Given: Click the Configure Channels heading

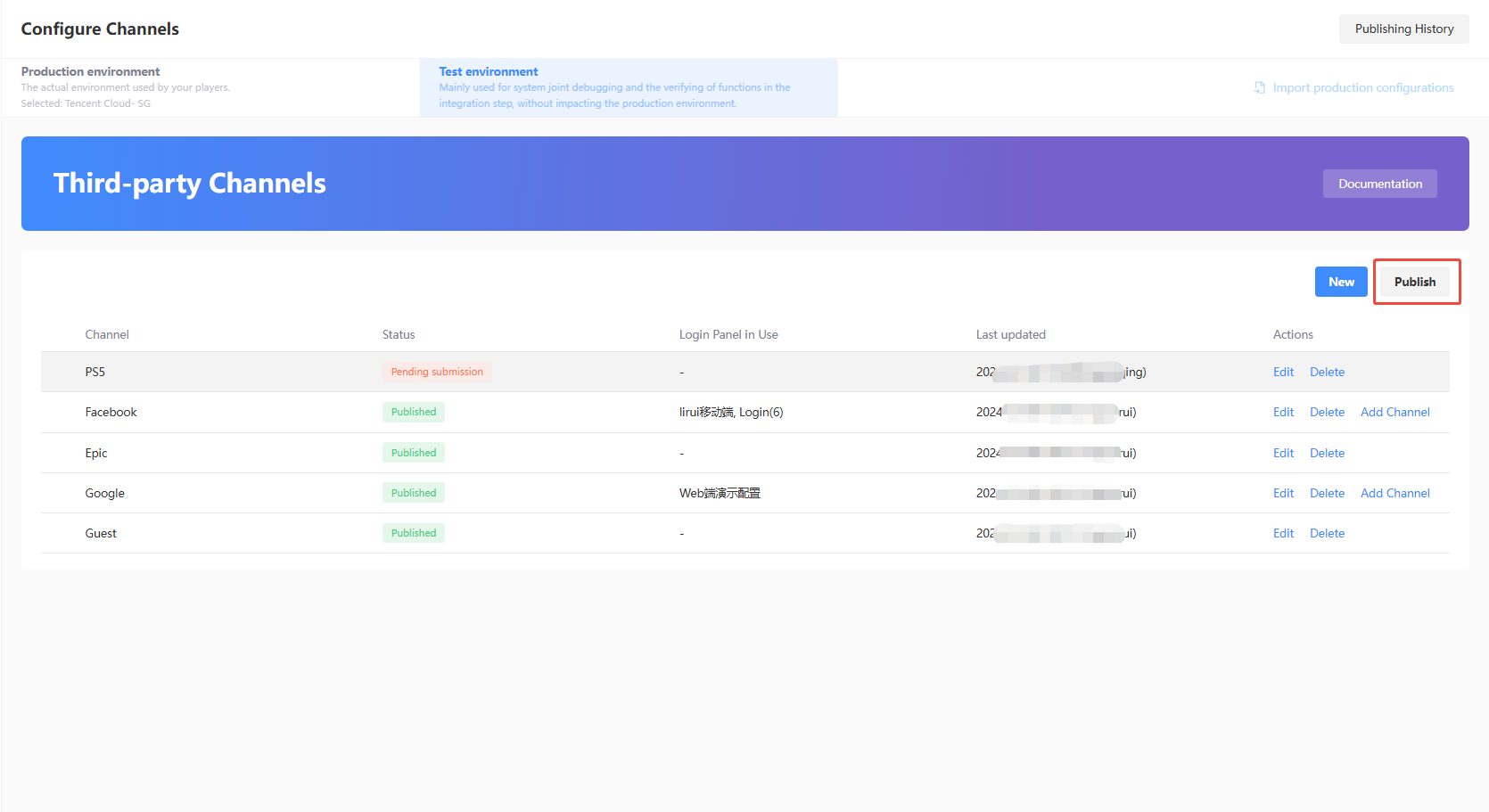Looking at the screenshot, I should coord(99,29).
